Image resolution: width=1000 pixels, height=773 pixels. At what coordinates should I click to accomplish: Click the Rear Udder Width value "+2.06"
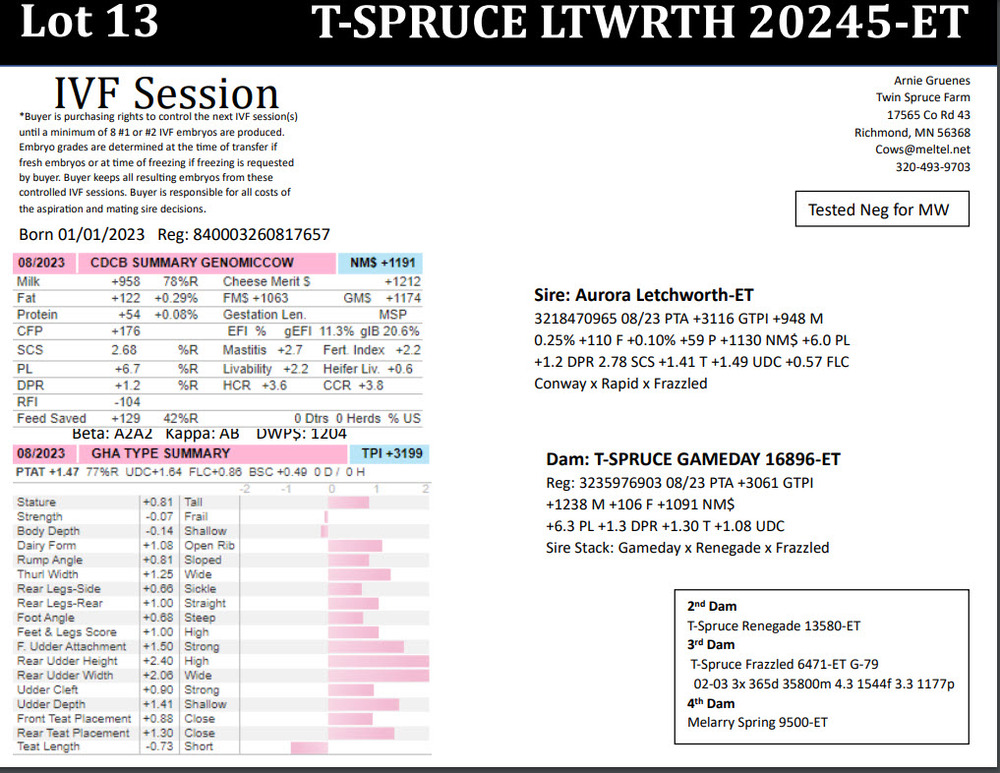(158, 675)
